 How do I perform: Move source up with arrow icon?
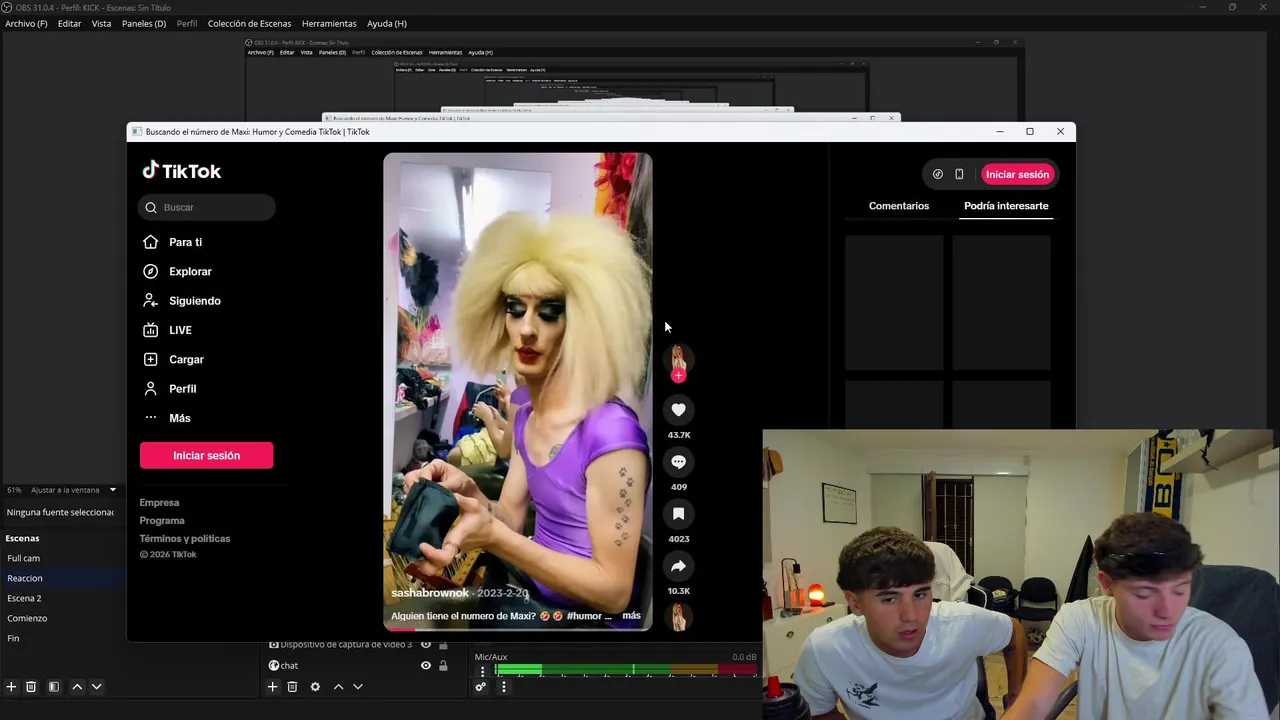coord(338,687)
